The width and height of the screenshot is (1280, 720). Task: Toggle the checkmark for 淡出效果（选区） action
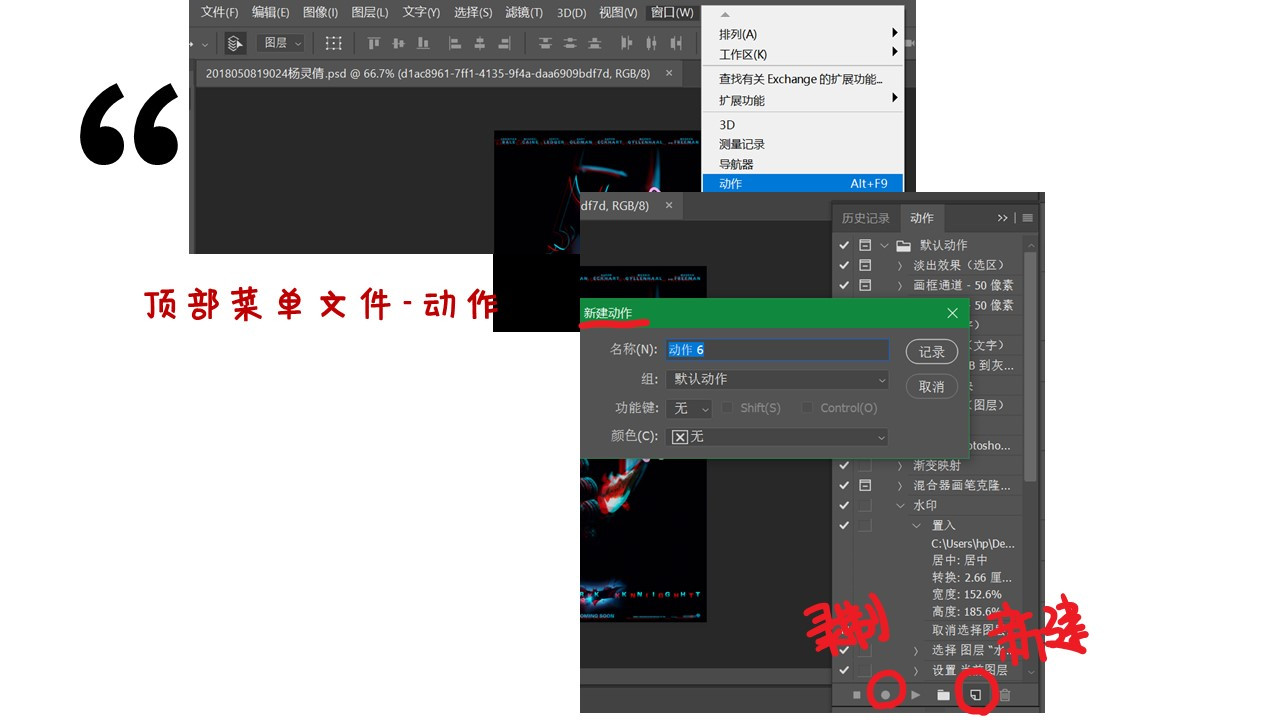[844, 265]
